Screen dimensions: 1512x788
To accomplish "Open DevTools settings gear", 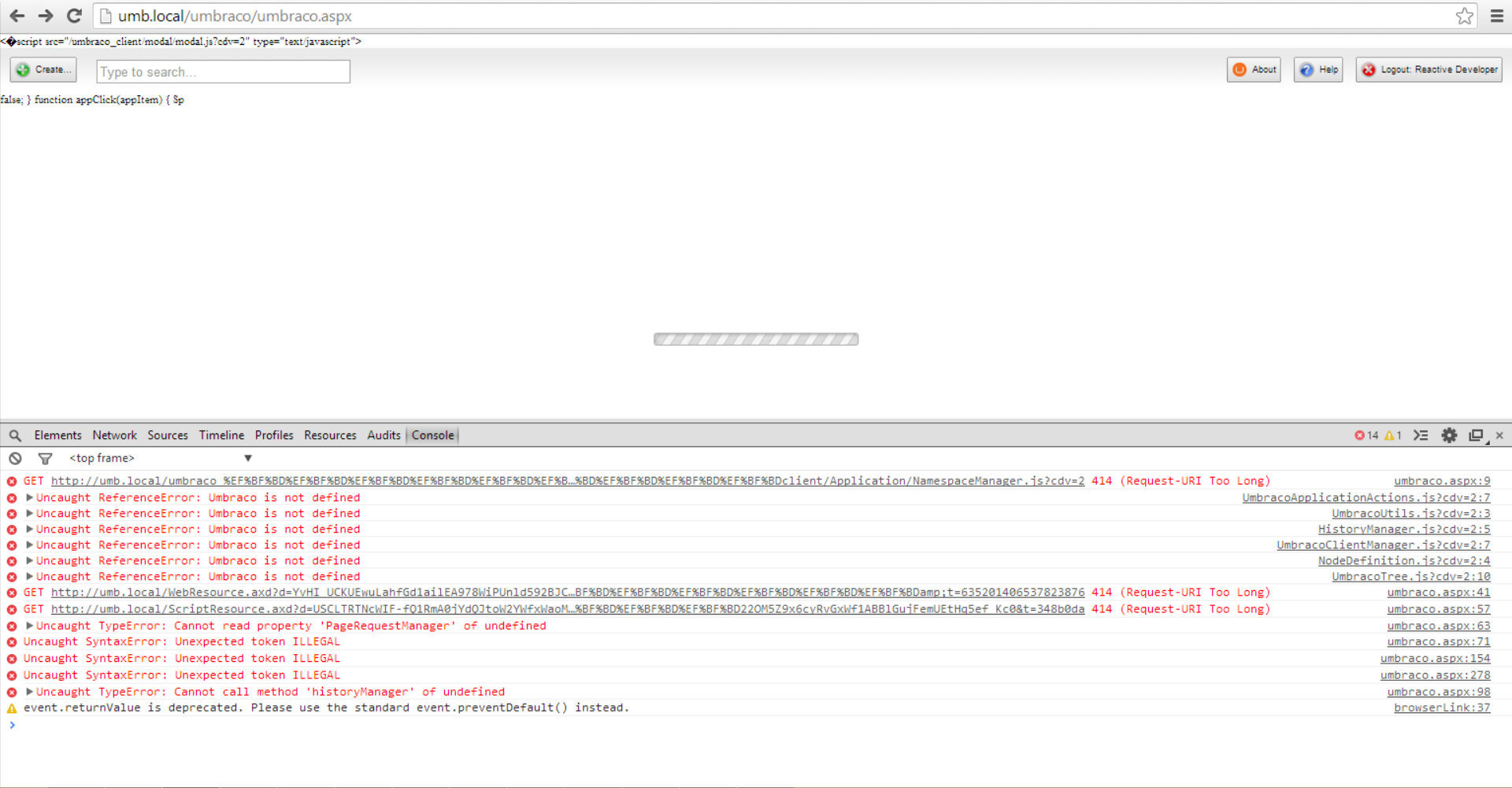I will [1449, 435].
